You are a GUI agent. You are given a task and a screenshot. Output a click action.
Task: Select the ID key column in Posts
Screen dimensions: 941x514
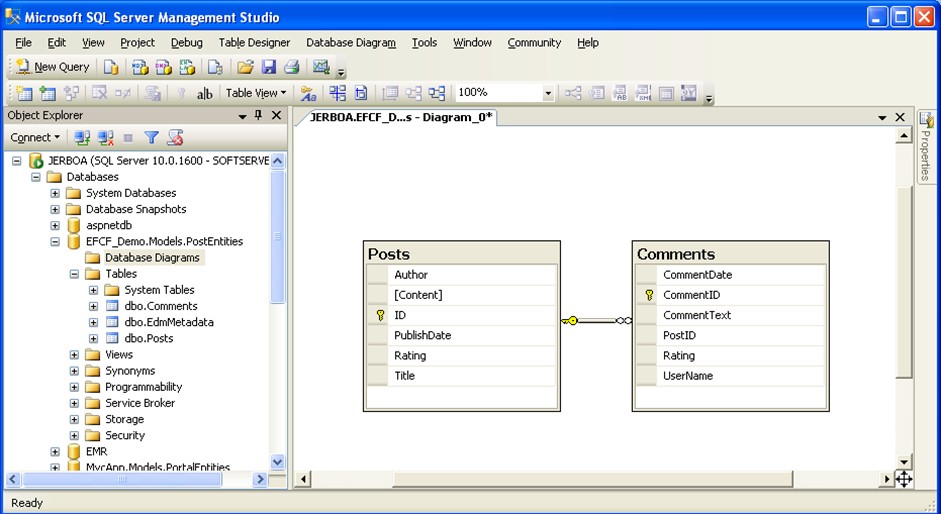coord(461,315)
